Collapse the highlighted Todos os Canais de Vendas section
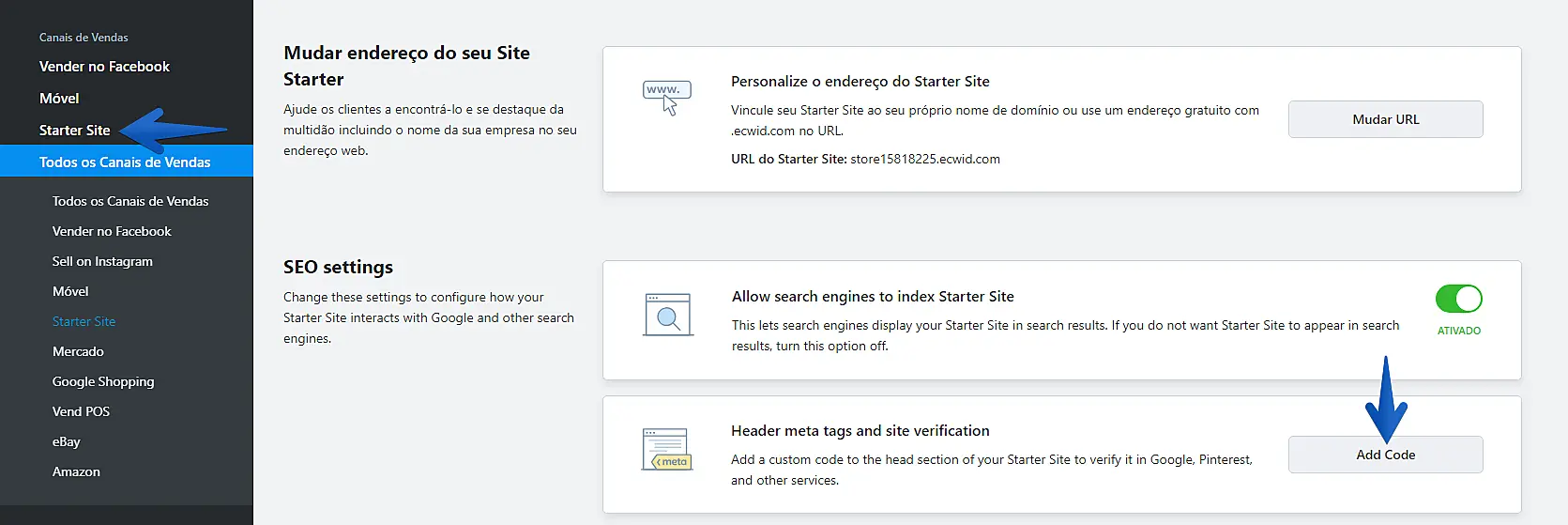 (x=125, y=162)
